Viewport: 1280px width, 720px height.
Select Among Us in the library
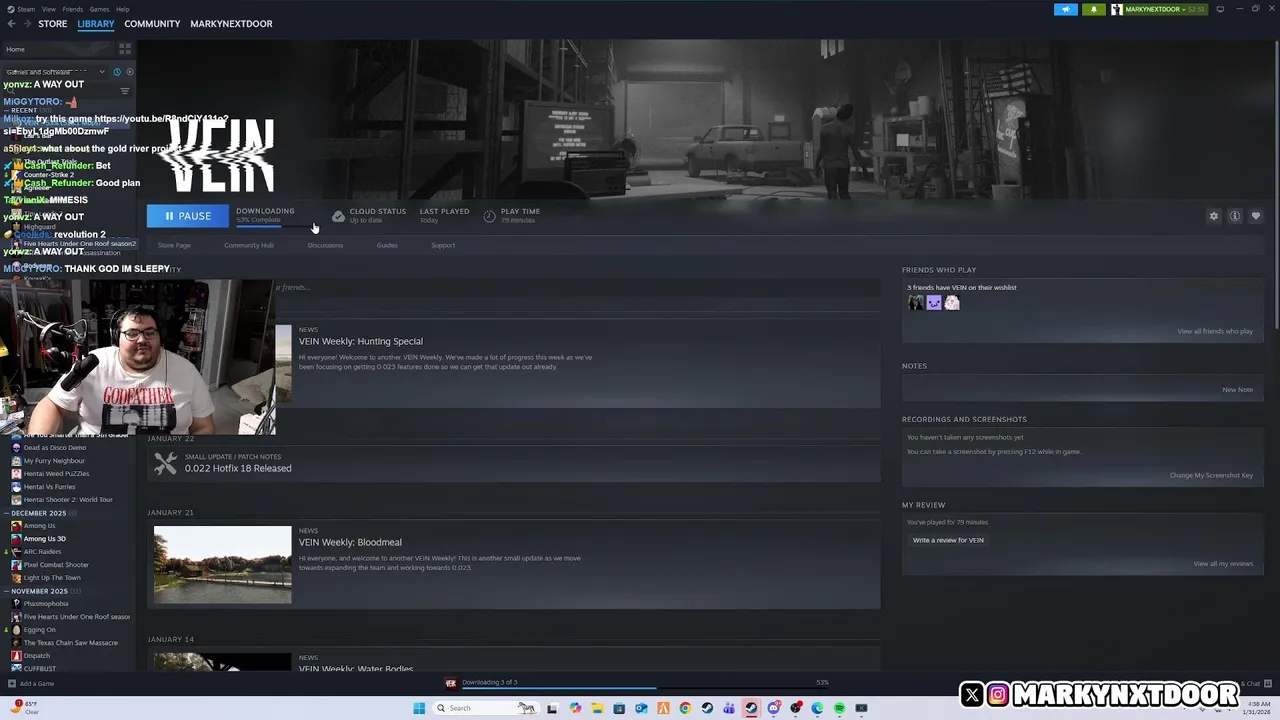pyautogui.click(x=39, y=526)
